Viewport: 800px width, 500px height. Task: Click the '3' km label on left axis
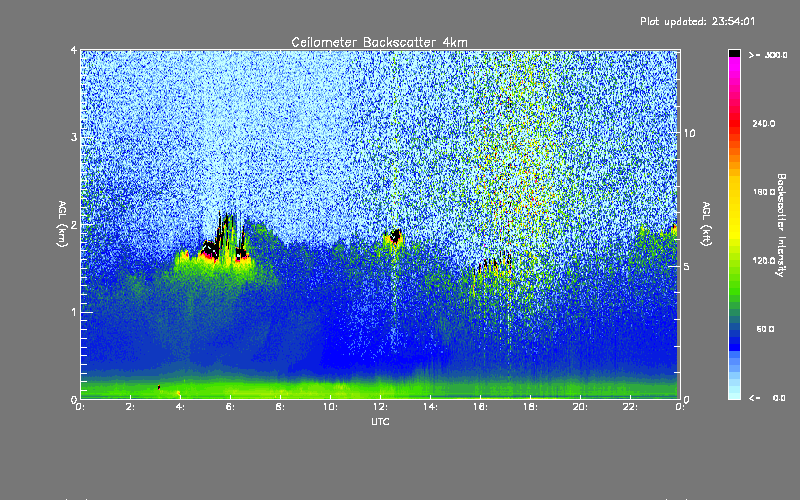74,137
